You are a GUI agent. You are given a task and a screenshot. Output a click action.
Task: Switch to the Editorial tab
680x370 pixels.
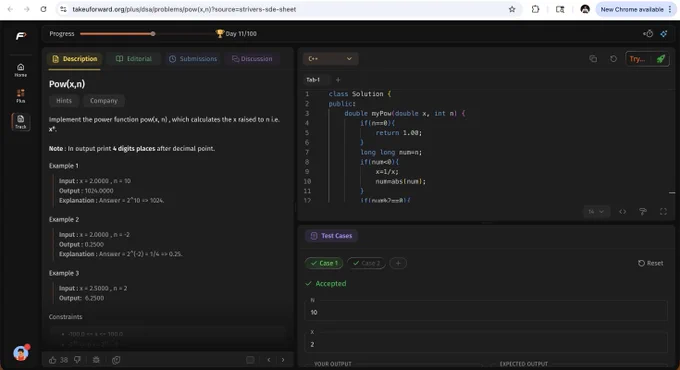coord(134,59)
